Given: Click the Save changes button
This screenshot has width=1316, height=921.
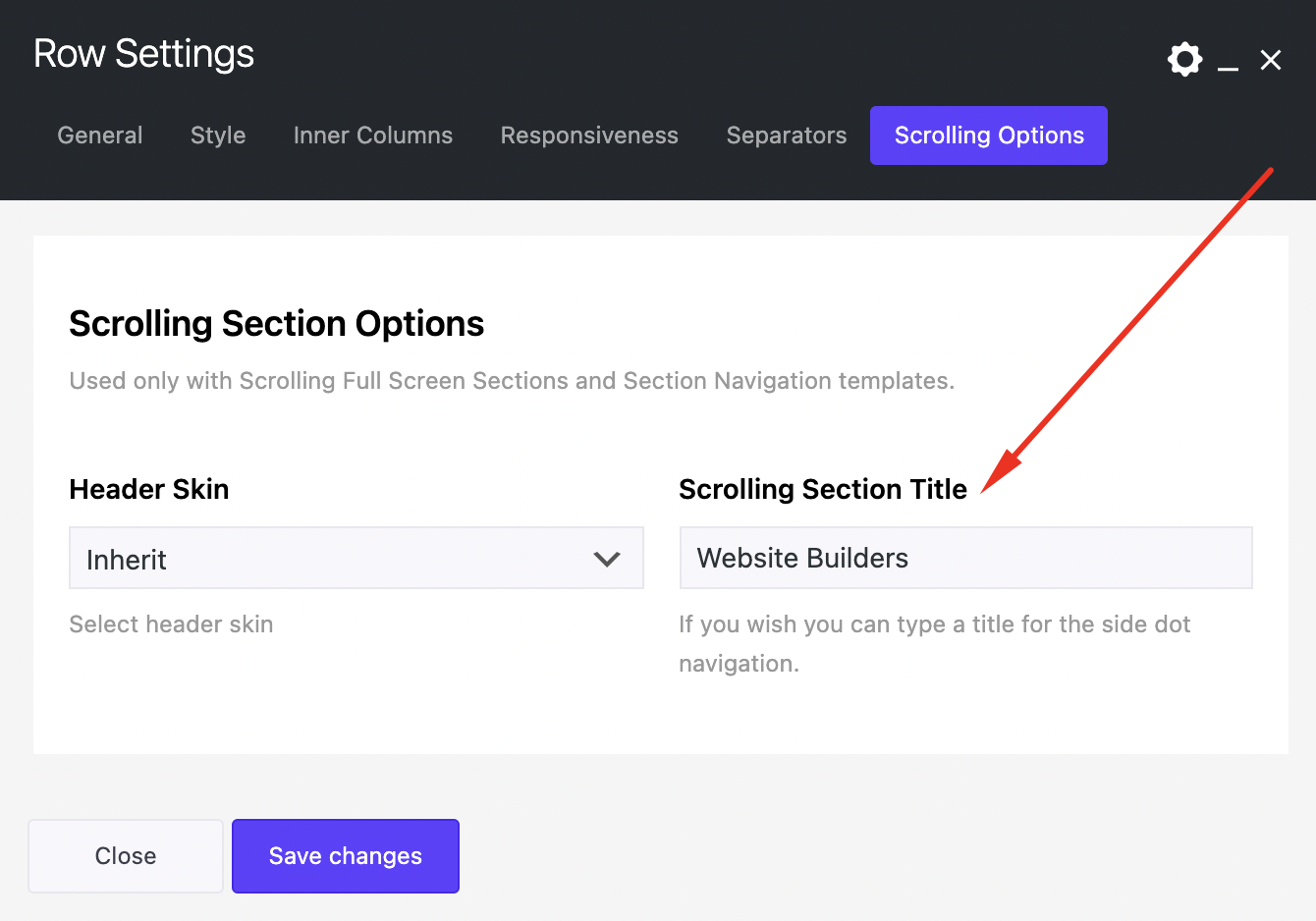Looking at the screenshot, I should point(345,855).
